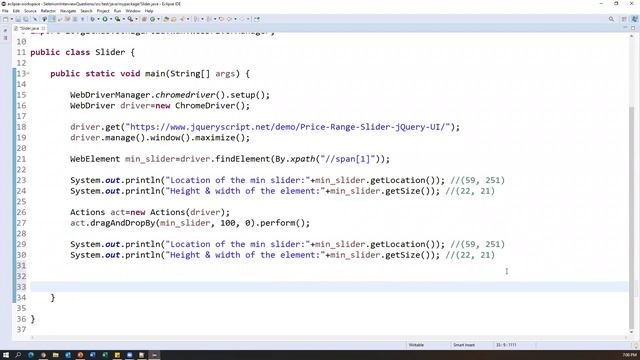
Task: Expand the External Tools dropdown arrow
Action: (136, 19)
